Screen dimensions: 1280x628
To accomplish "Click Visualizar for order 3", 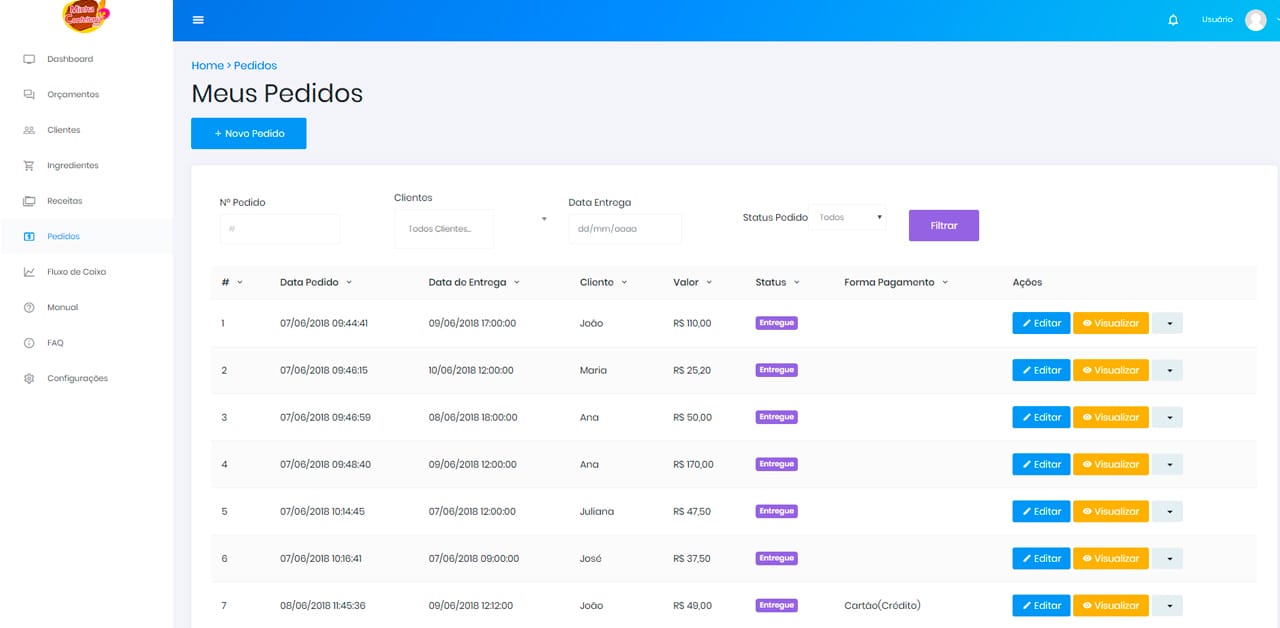I will [1110, 417].
